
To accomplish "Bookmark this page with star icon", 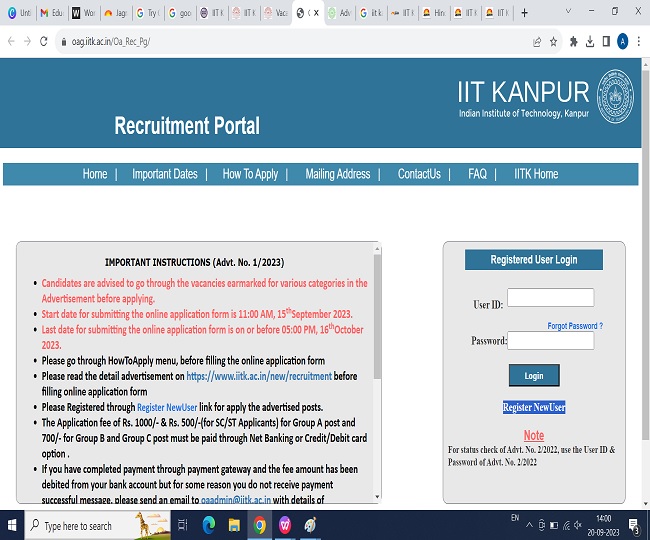I will pos(553,41).
